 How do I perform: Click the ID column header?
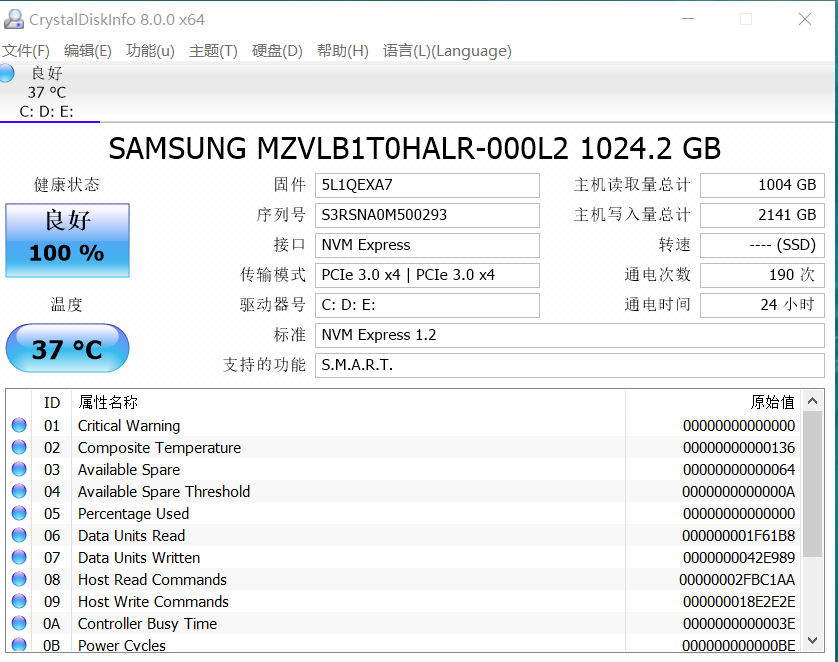click(x=52, y=402)
